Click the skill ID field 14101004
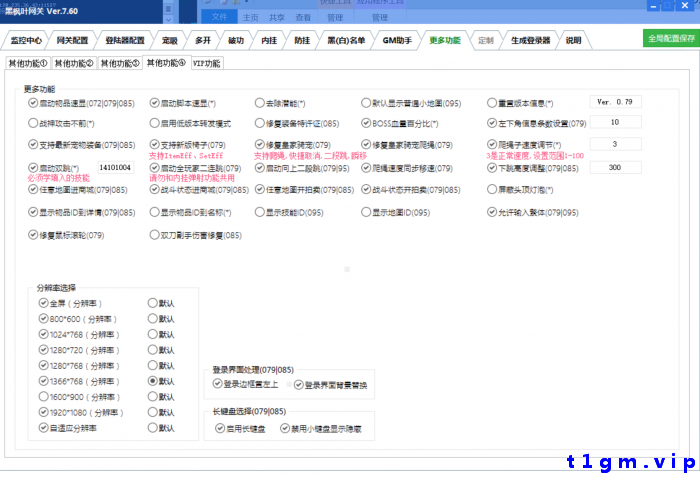This screenshot has width=700, height=478. tap(115, 167)
